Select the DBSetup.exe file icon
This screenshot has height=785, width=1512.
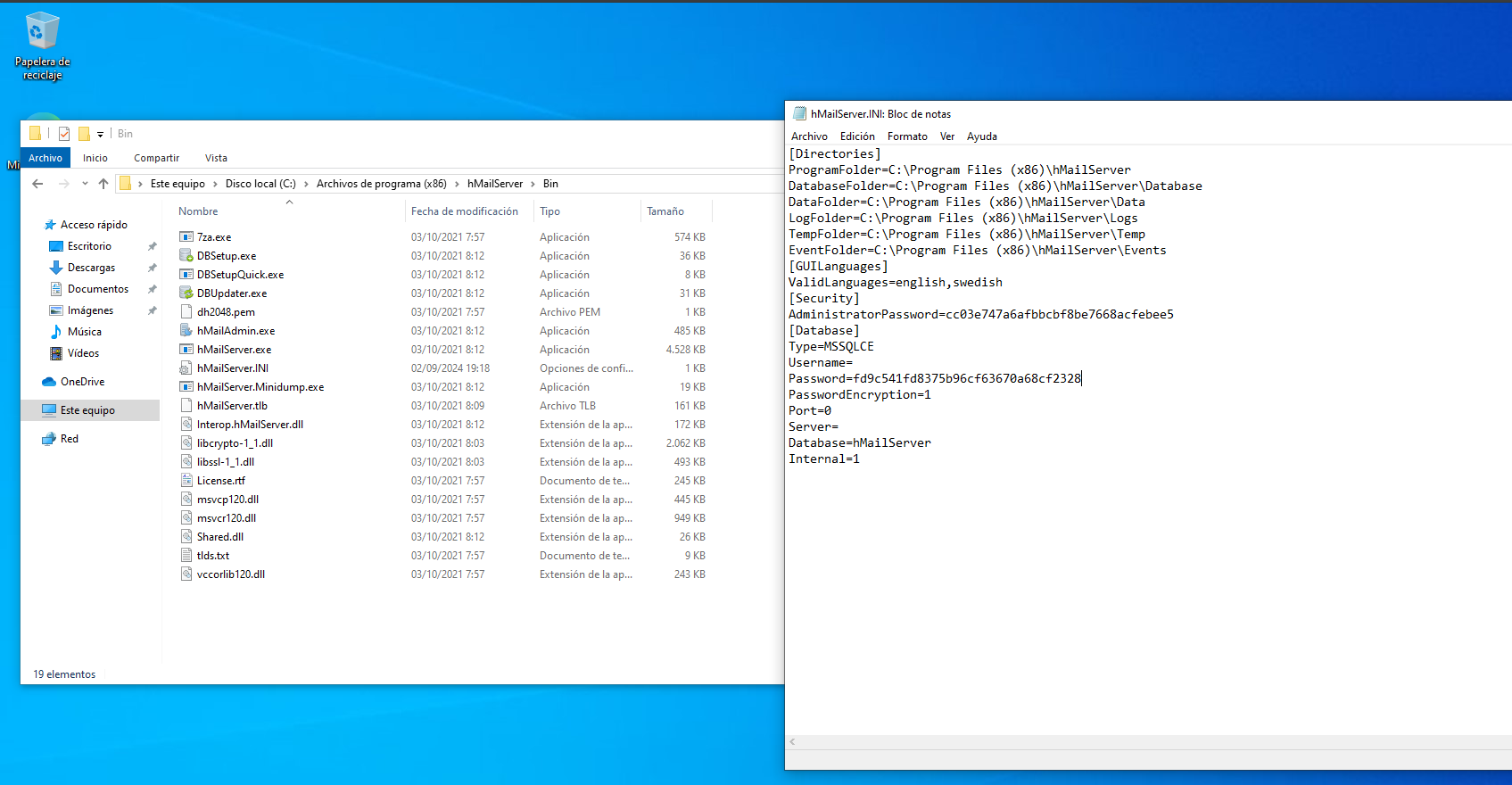point(186,256)
